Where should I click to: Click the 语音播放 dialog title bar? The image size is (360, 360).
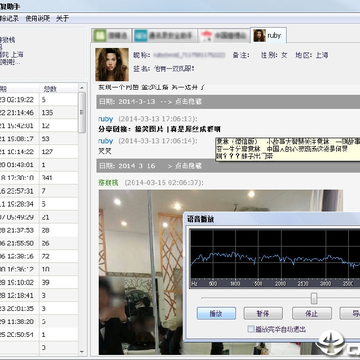(273, 219)
